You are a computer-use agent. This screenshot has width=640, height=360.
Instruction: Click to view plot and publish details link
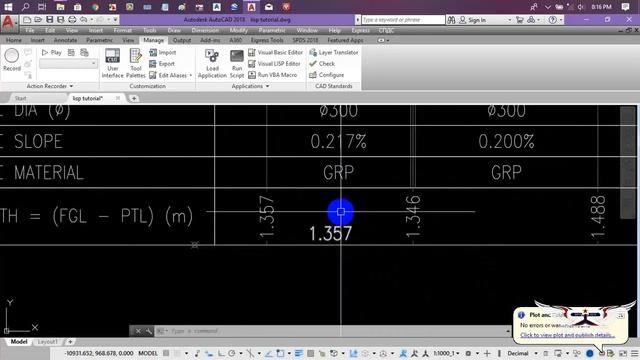pyautogui.click(x=567, y=335)
